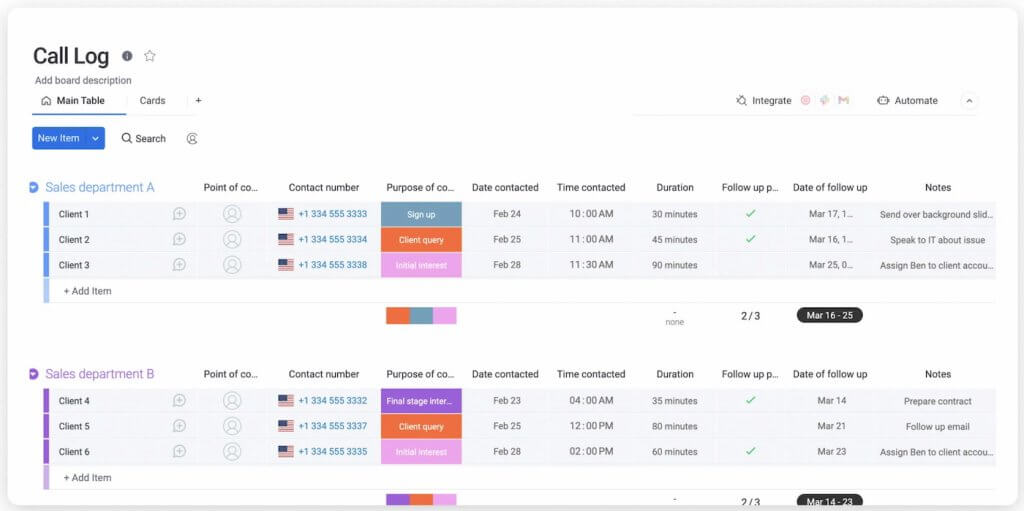This screenshot has width=1024, height=511.
Task: Assign point of contact avatar for Client 6
Action: tap(232, 452)
